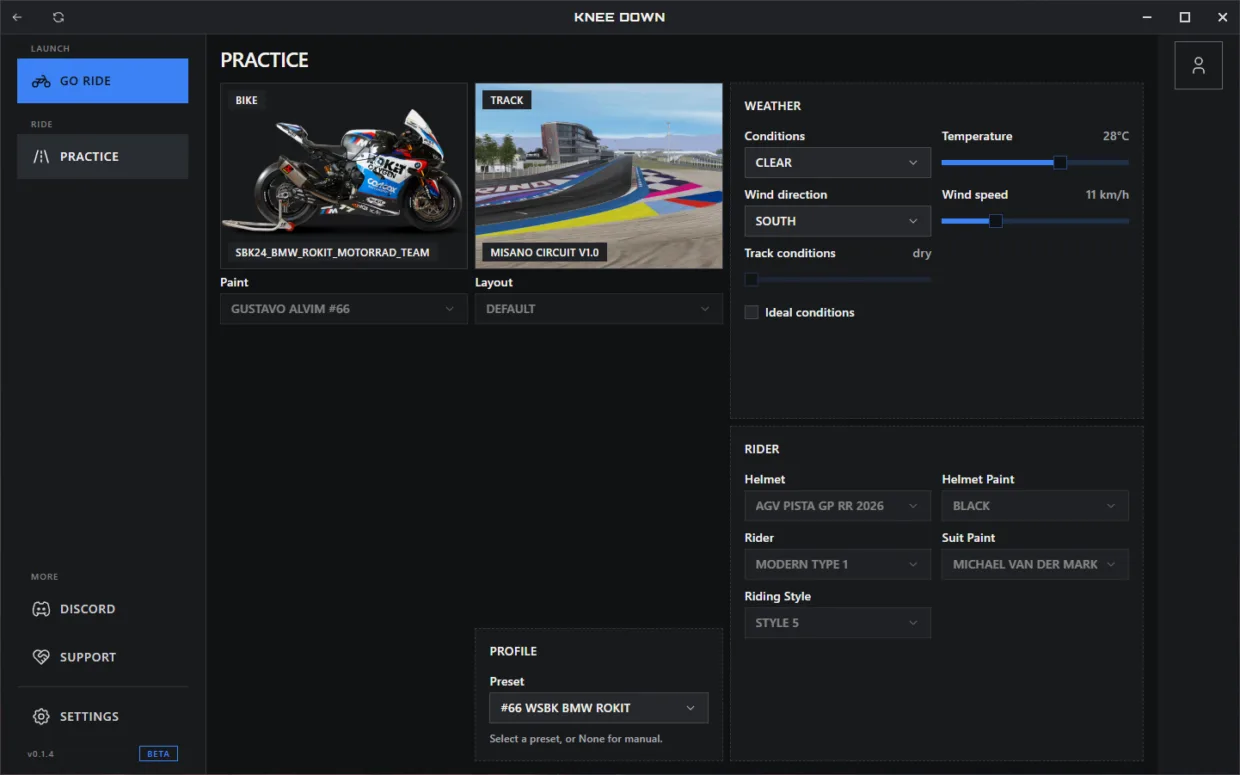Click the Settings gear icon
This screenshot has width=1240, height=775.
coord(41,716)
